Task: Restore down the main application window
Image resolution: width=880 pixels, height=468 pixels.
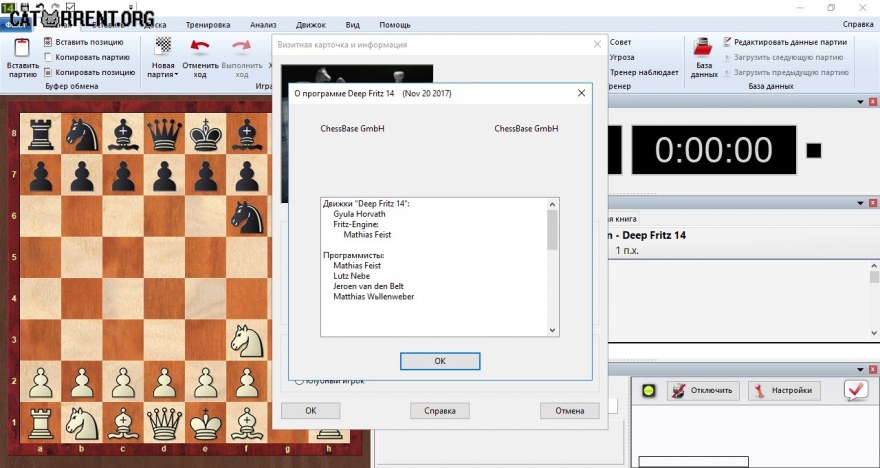Action: coord(831,7)
